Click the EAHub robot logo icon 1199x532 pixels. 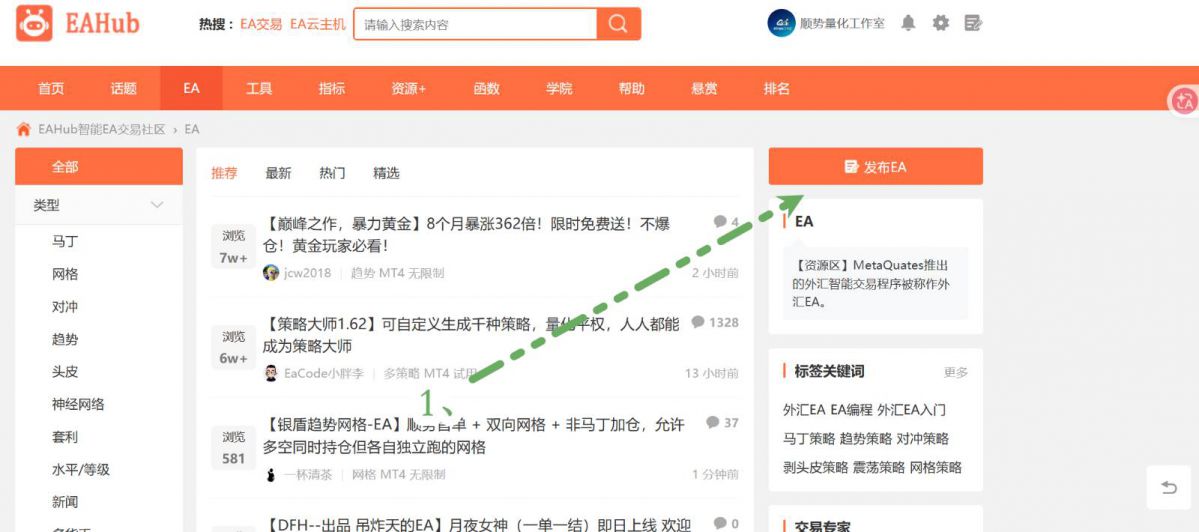(34, 24)
